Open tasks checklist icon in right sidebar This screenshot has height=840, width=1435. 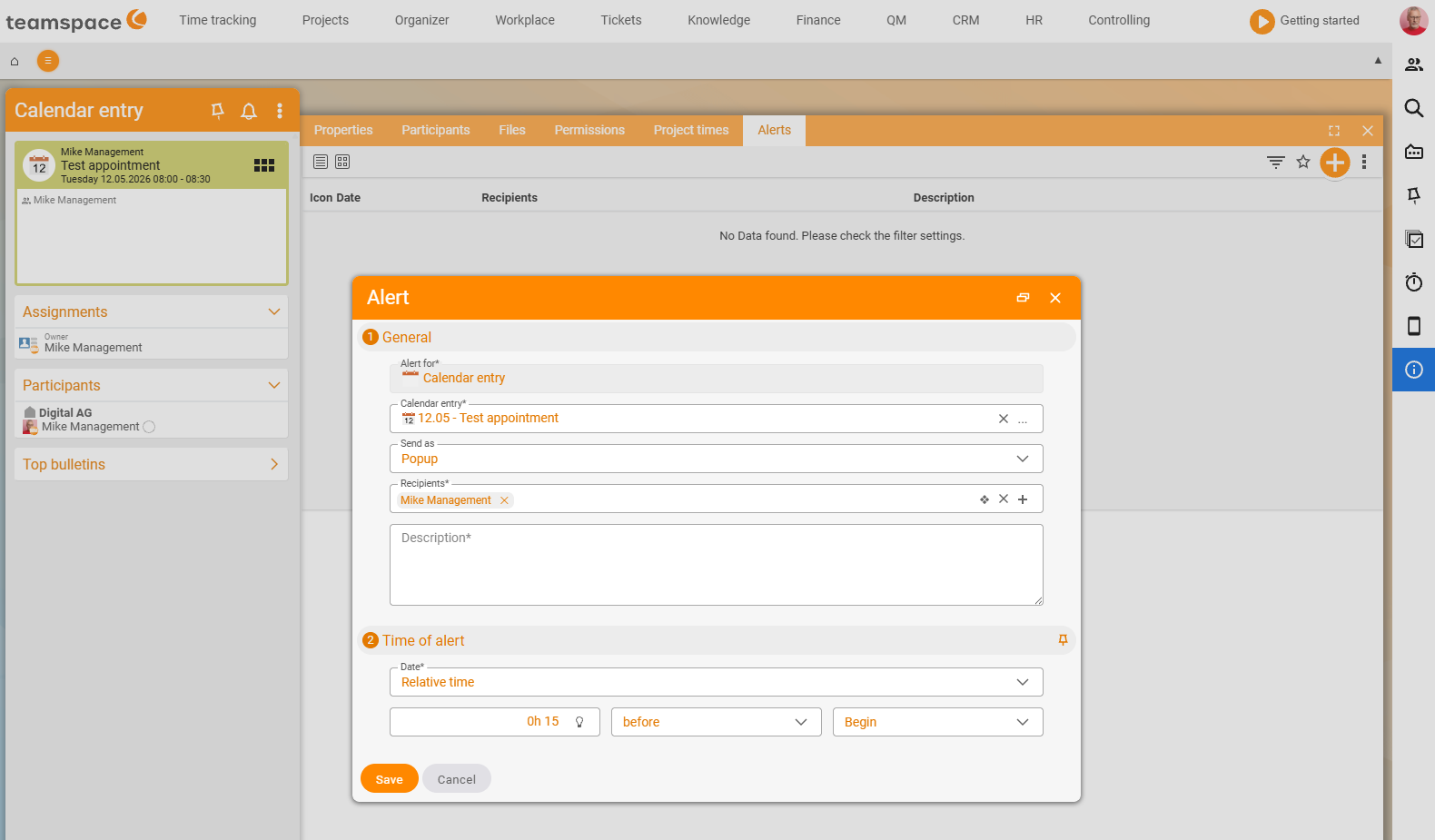1414,239
